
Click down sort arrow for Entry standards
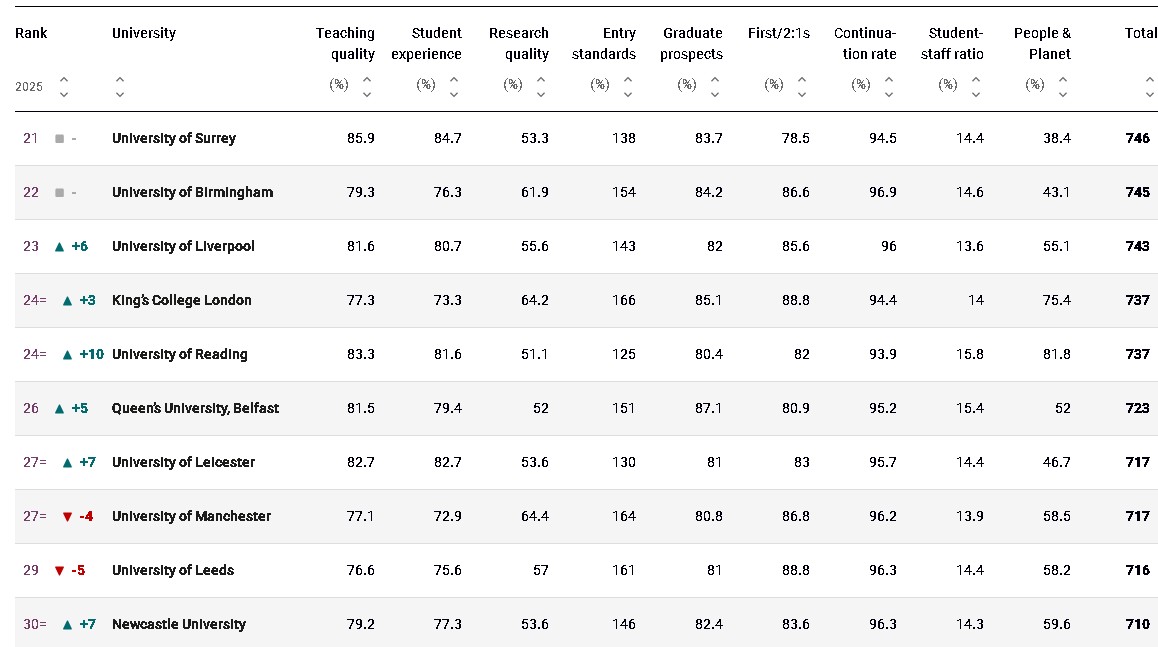628,94
